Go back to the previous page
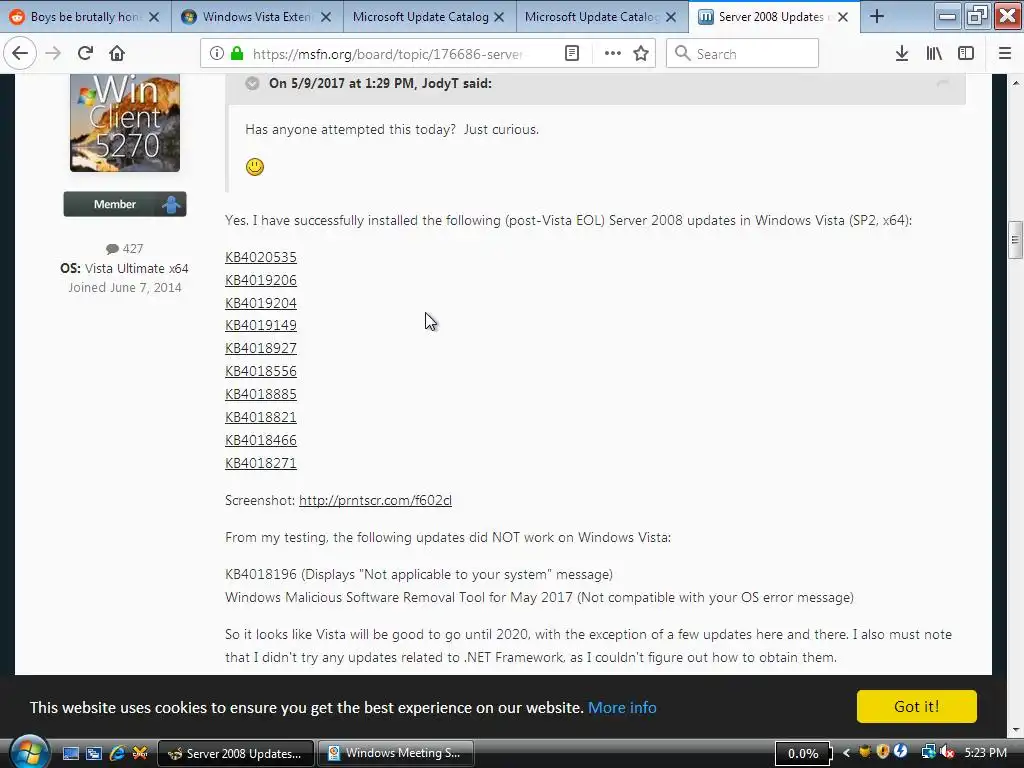Image resolution: width=1024 pixels, height=768 pixels. coord(20,54)
